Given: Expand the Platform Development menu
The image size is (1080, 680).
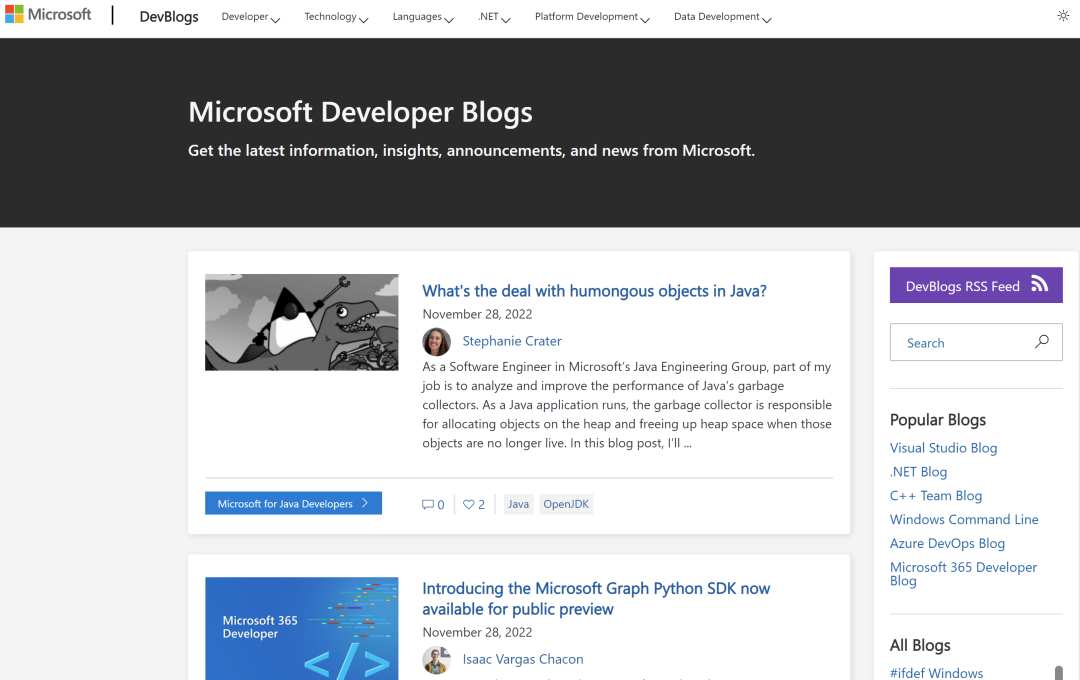Looking at the screenshot, I should 592,17.
